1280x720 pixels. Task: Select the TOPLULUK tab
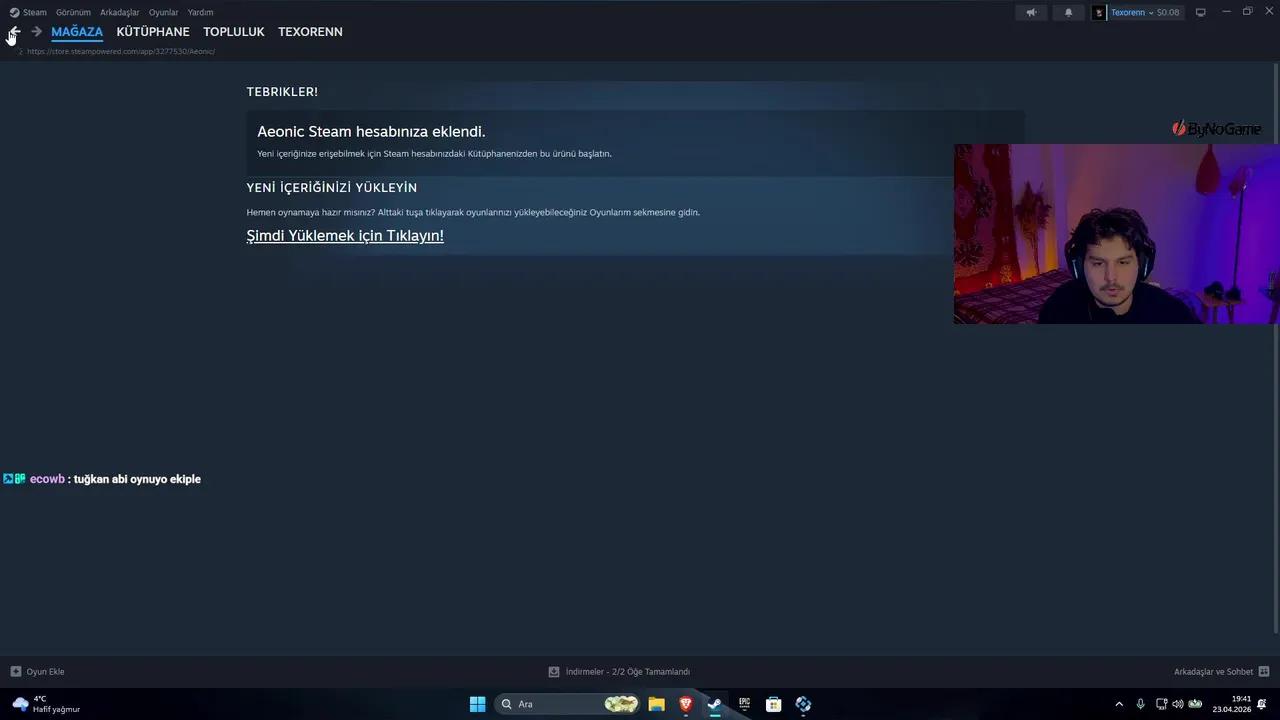[x=234, y=32]
